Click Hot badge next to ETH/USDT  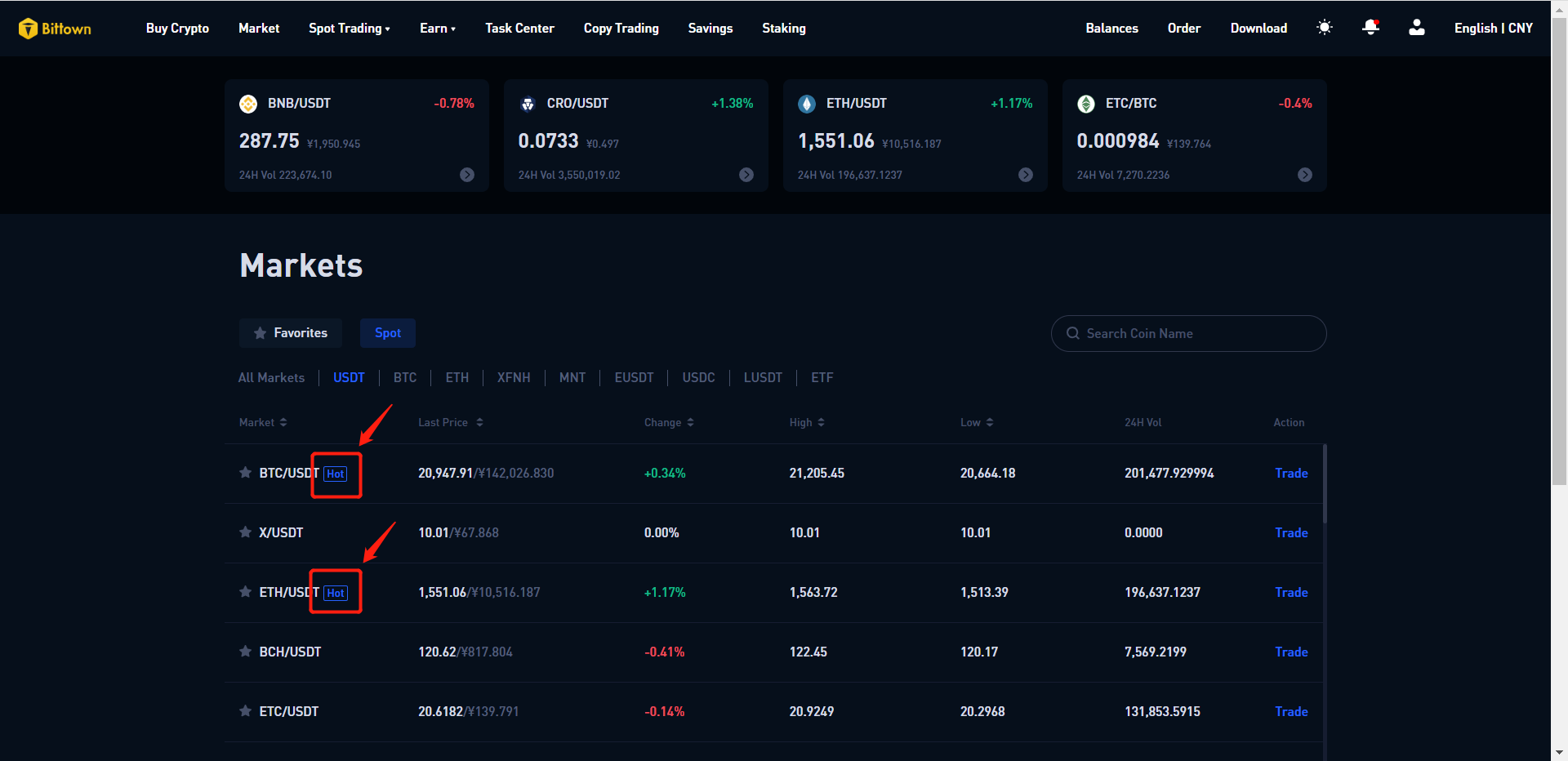pos(336,593)
